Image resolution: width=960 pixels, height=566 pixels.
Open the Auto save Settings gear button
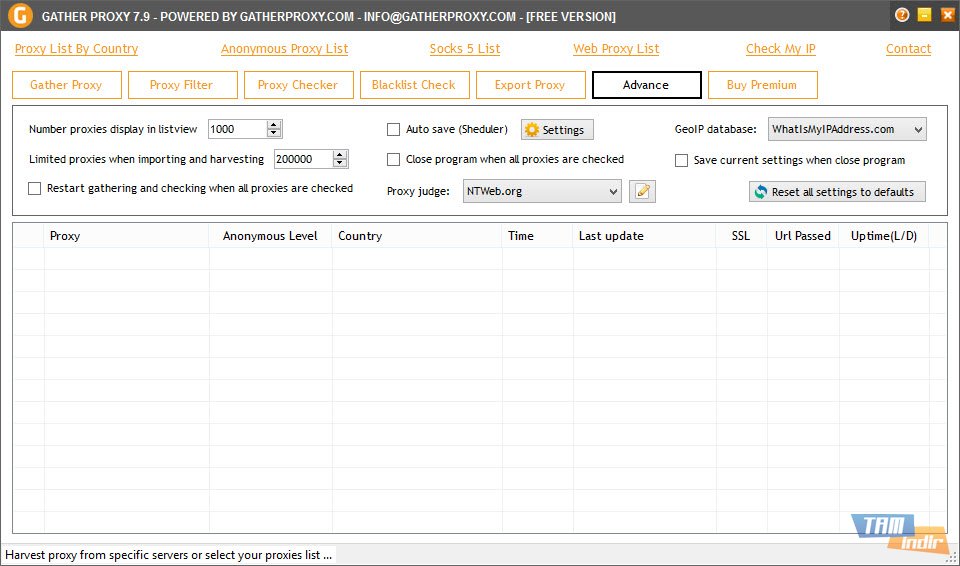click(557, 130)
